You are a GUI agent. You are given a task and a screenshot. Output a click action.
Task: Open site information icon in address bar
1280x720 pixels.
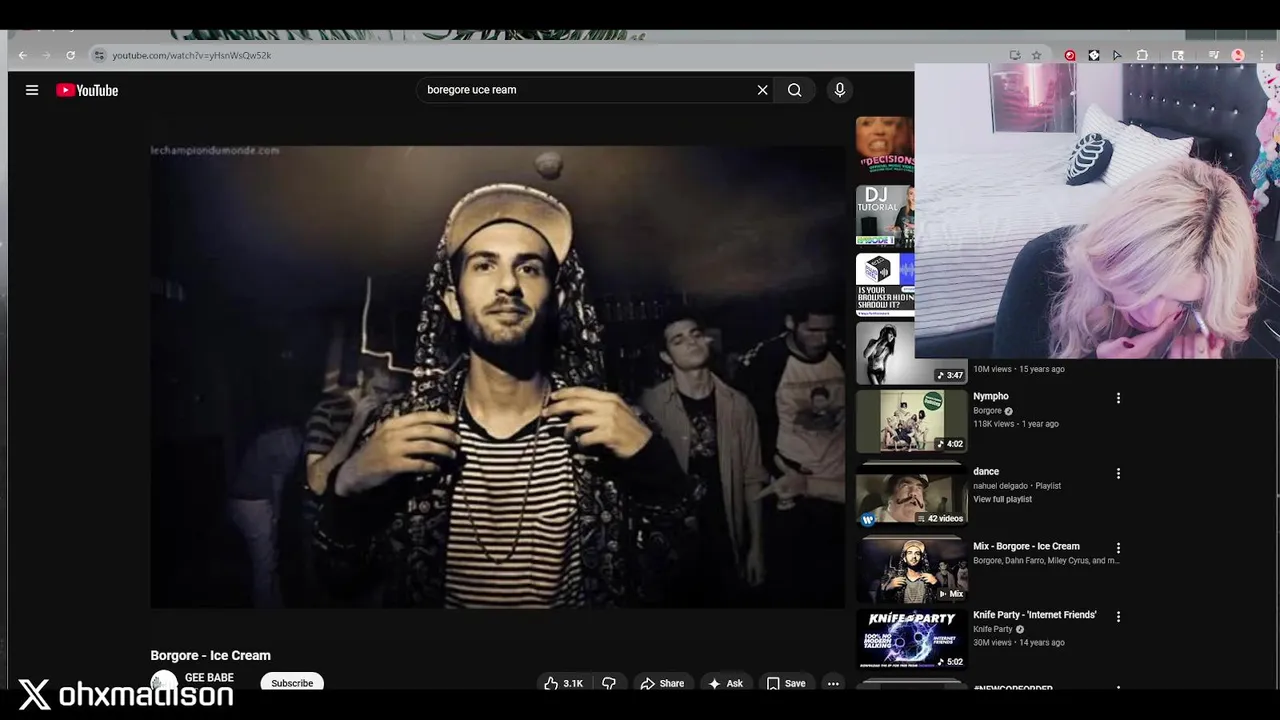[98, 55]
